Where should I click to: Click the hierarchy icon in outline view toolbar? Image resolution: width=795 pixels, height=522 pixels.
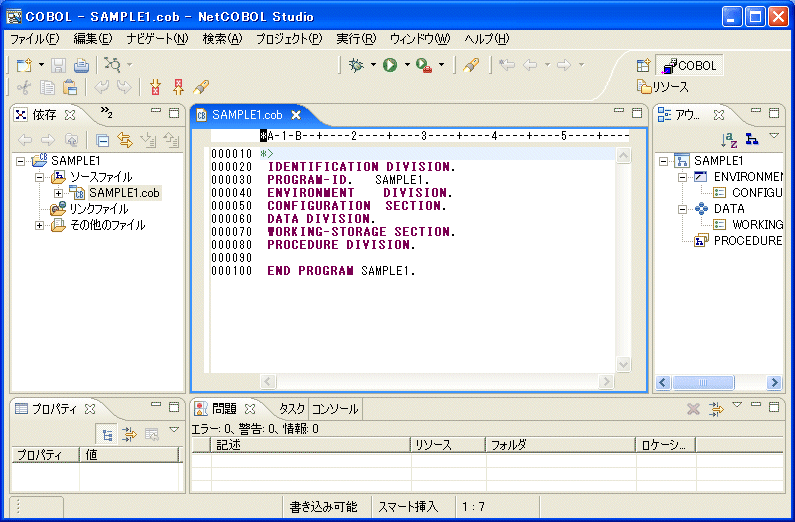(x=752, y=138)
